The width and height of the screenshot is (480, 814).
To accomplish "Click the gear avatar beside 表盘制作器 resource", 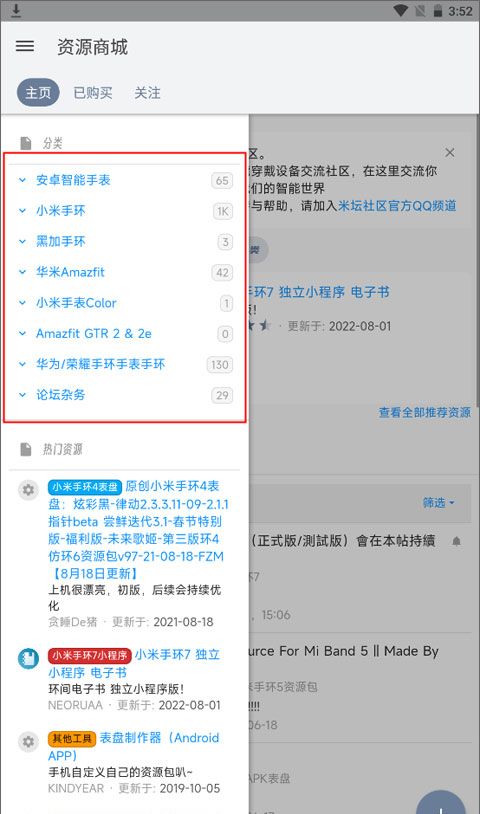I will click(28, 741).
